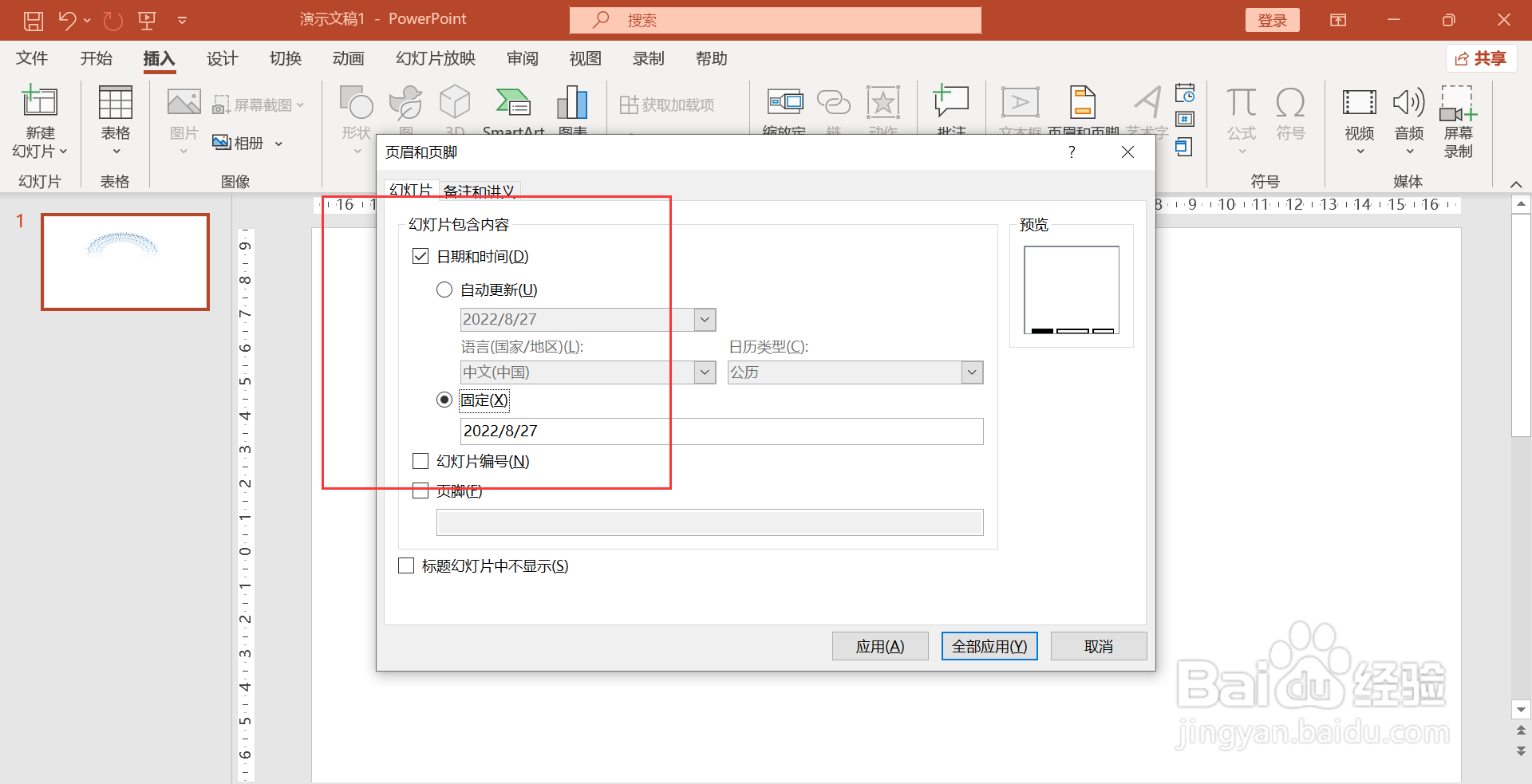The image size is (1532, 784).
Task: Select the Fixed (固定) radio button
Action: click(444, 400)
